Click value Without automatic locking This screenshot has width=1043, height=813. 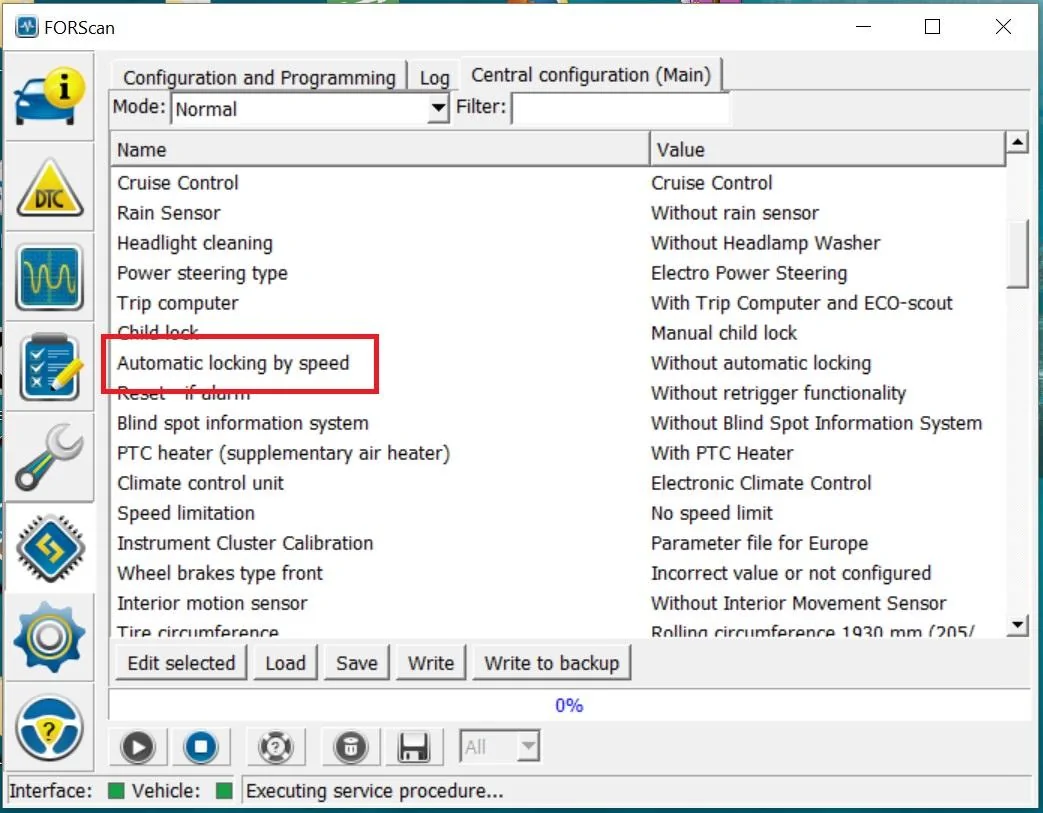[761, 363]
